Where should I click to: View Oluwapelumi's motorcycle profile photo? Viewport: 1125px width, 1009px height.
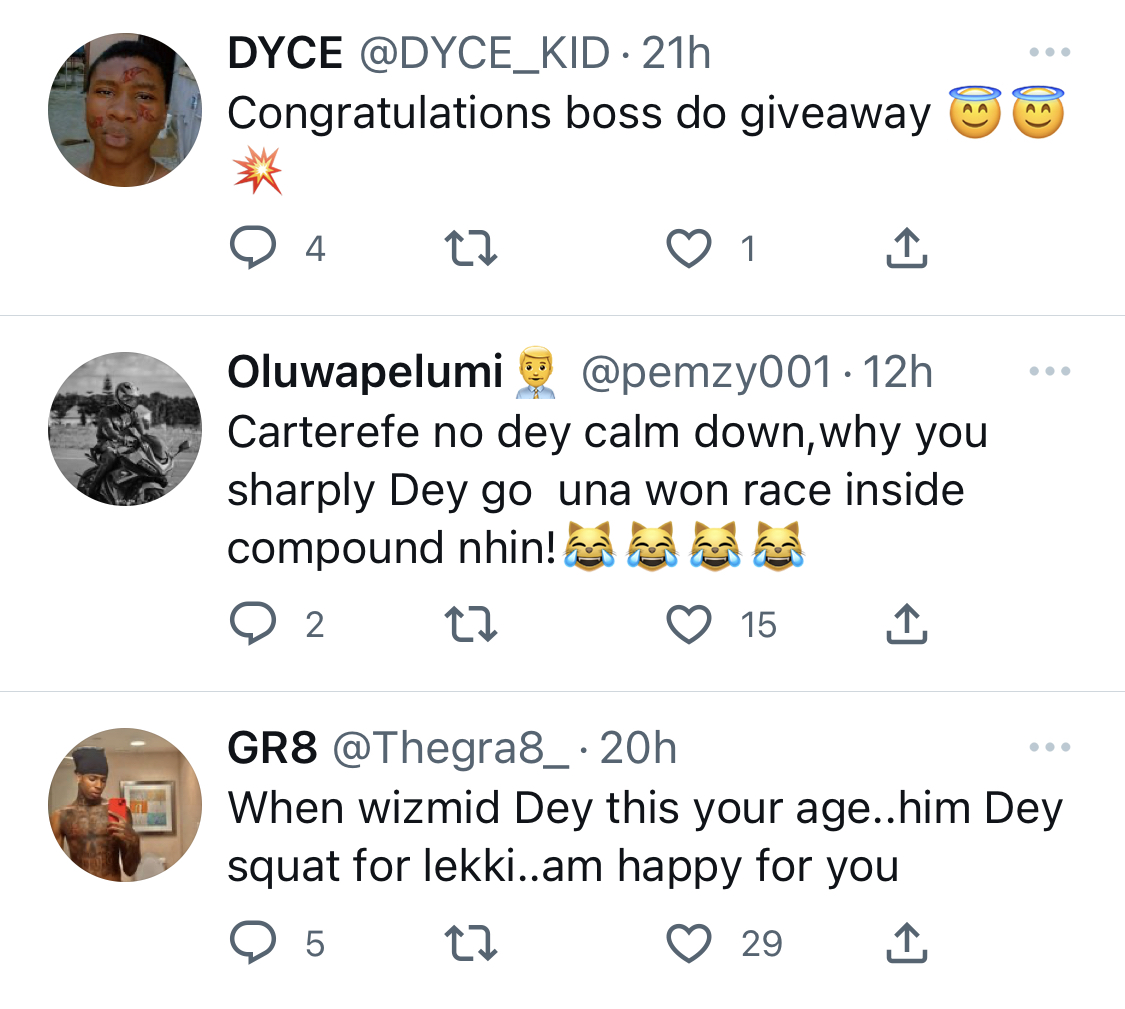pyautogui.click(x=125, y=428)
